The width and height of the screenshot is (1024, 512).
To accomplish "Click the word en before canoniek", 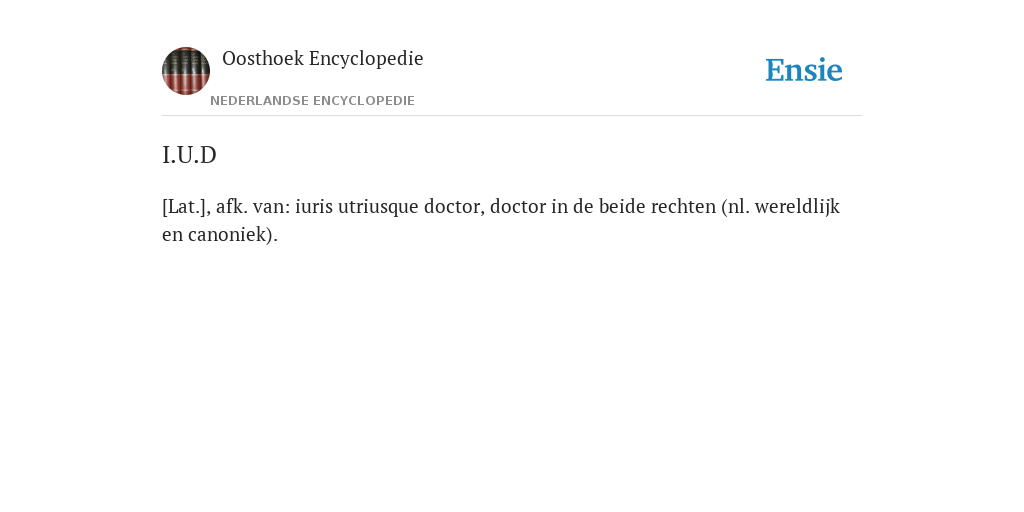I will (172, 235).
